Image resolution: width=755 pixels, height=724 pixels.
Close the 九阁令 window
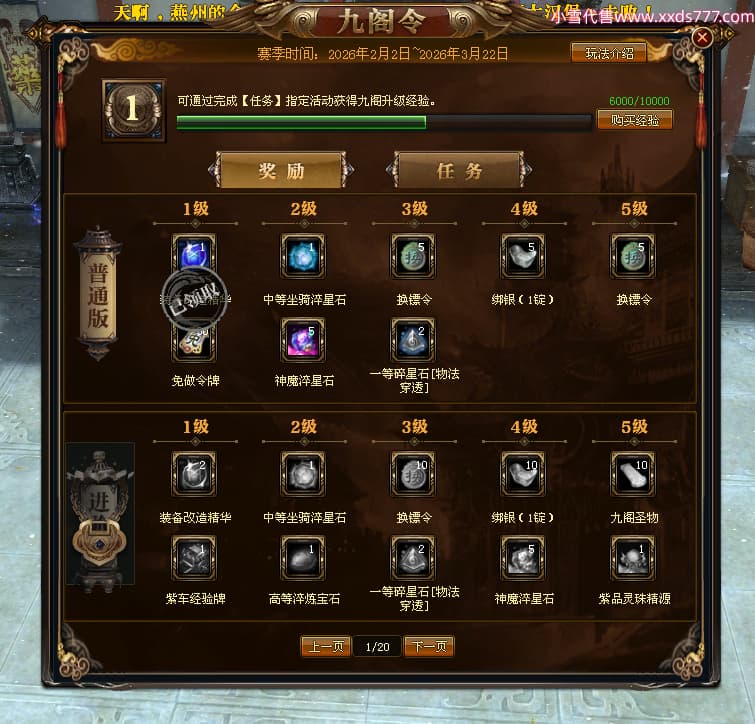[x=702, y=37]
